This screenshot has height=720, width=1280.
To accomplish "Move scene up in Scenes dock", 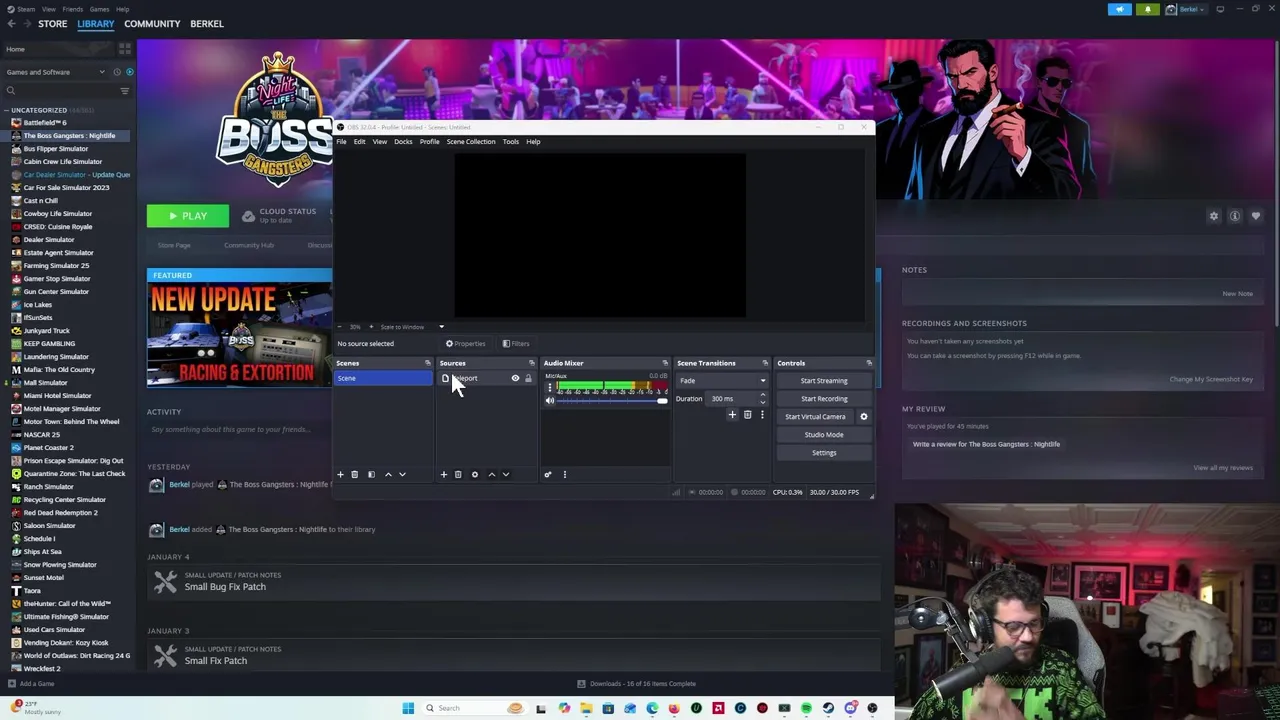I will [x=388, y=475].
